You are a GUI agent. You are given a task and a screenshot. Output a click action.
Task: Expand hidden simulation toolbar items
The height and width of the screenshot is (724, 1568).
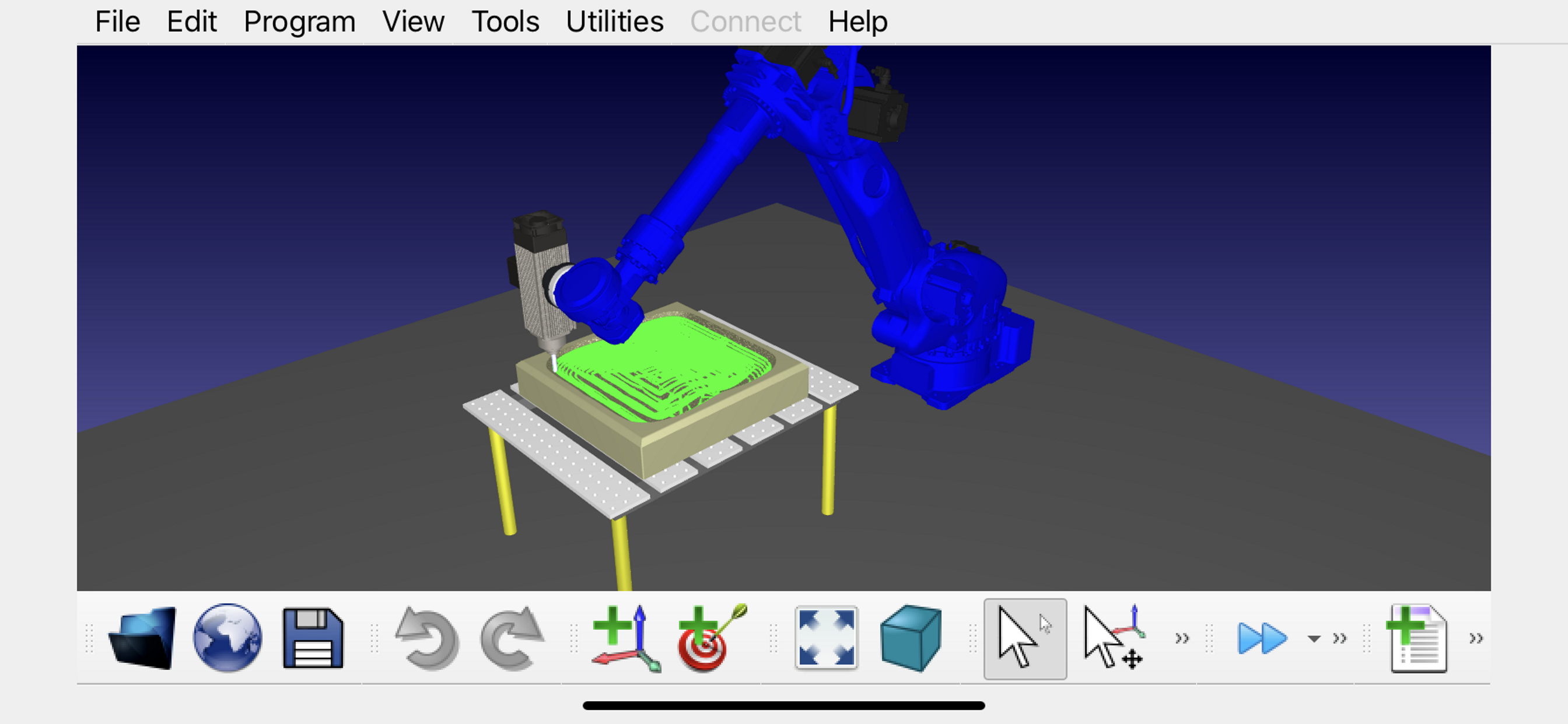[x=1339, y=638]
